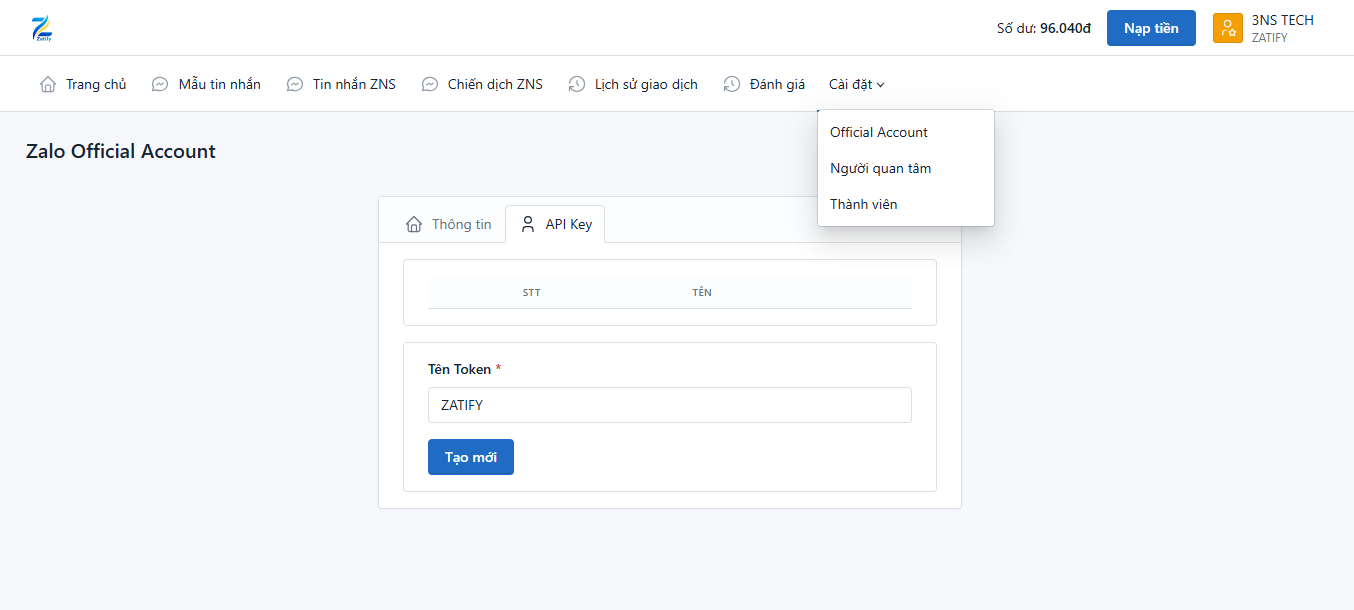Click the home icon beside Trang chủ
The image size is (1354, 610).
coord(48,84)
